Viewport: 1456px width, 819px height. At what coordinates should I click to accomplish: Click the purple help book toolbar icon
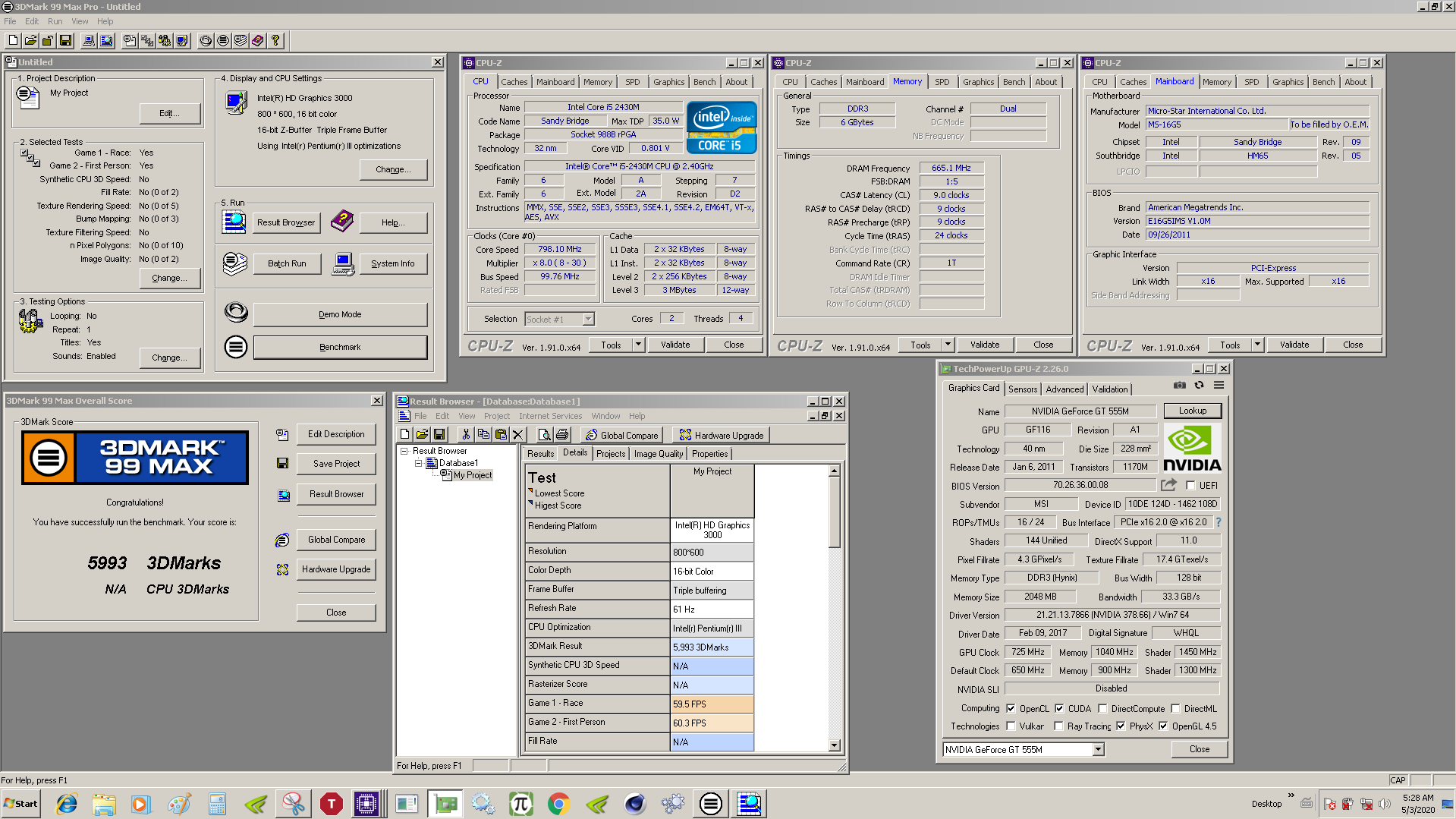click(x=258, y=40)
